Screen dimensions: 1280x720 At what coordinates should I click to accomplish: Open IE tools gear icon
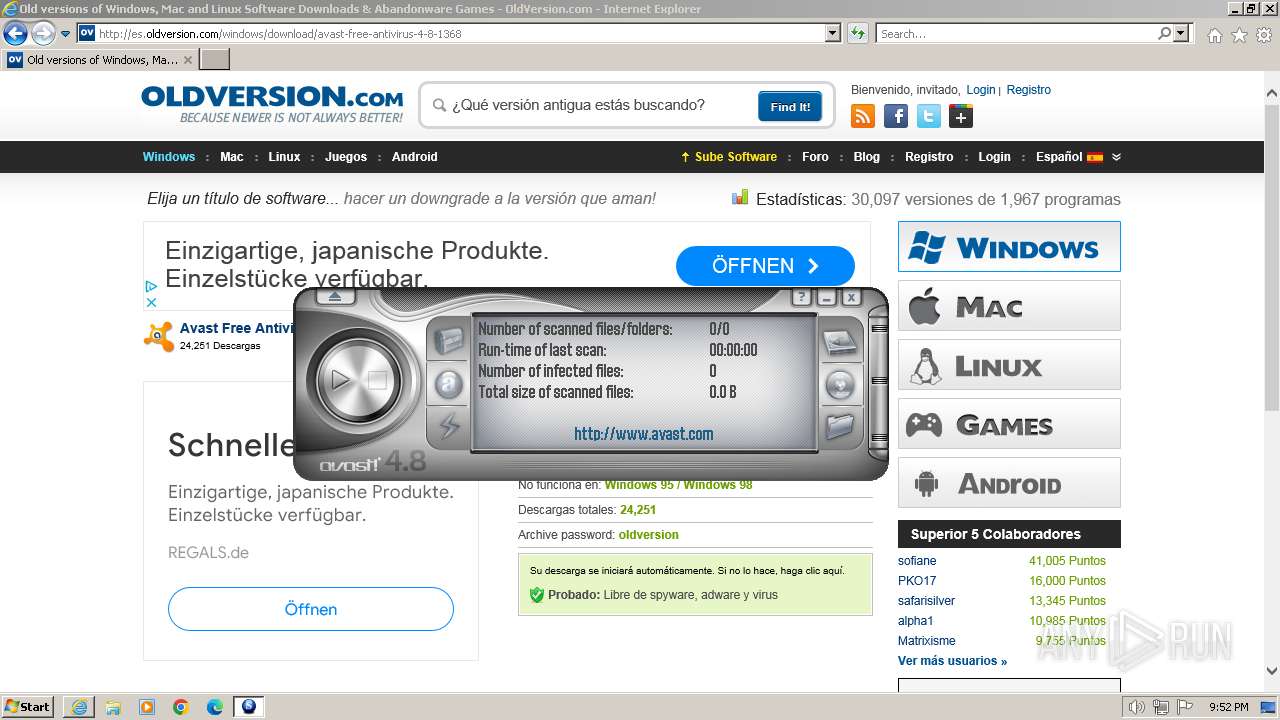click(1264, 35)
